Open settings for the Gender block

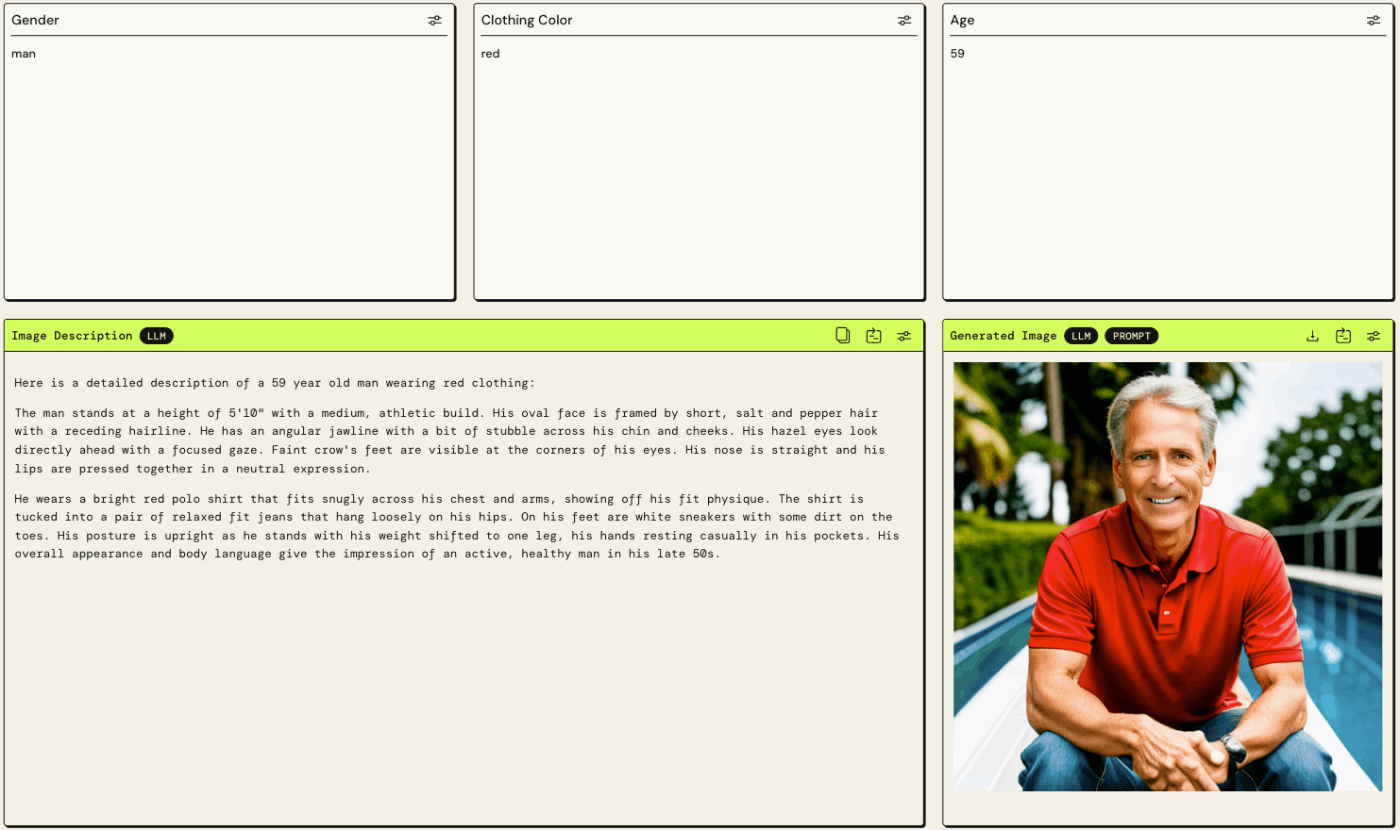pos(435,20)
